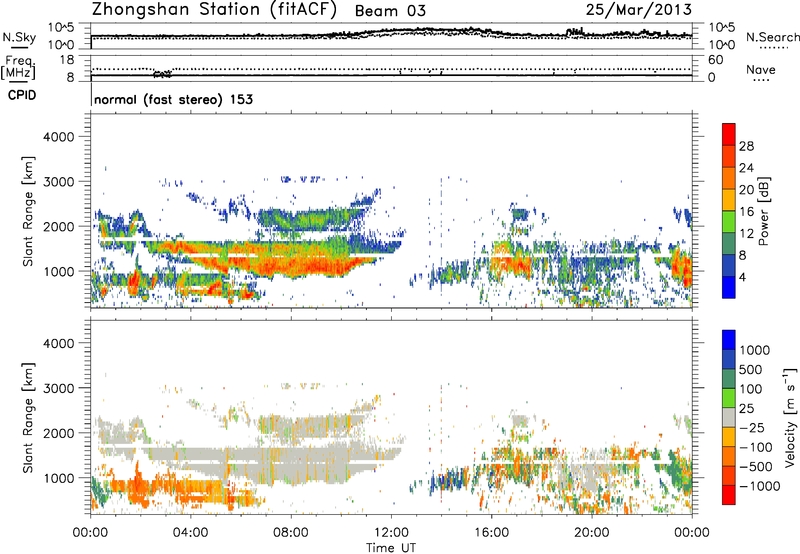Click the Zhongshan Station (fitACF) title
Viewport: 800px width, 554px height.
point(214,10)
